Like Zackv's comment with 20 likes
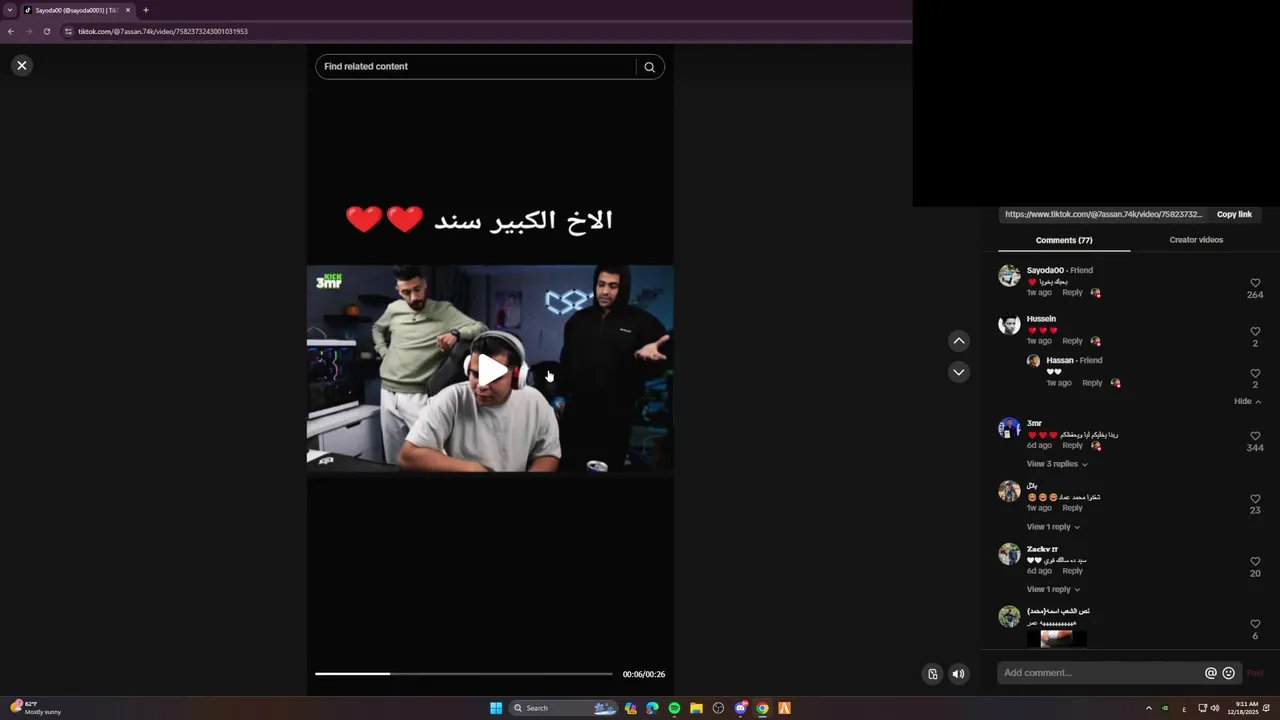This screenshot has height=720, width=1280. [1255, 561]
